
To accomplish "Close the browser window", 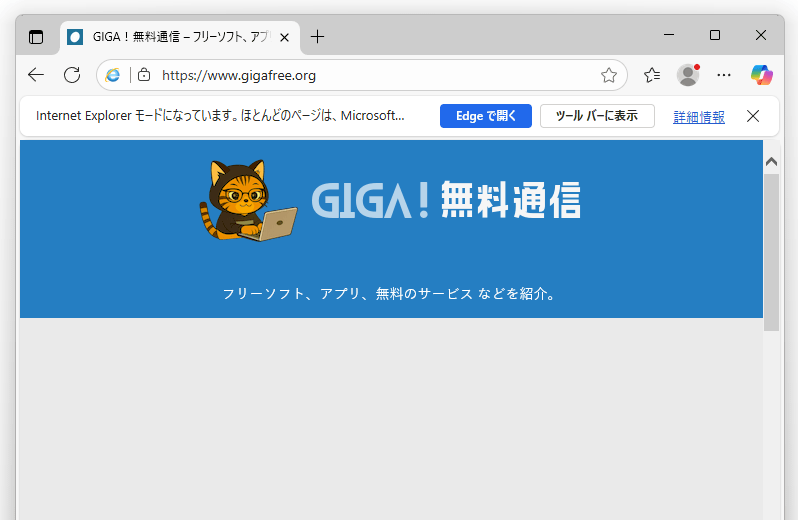I will click(760, 35).
